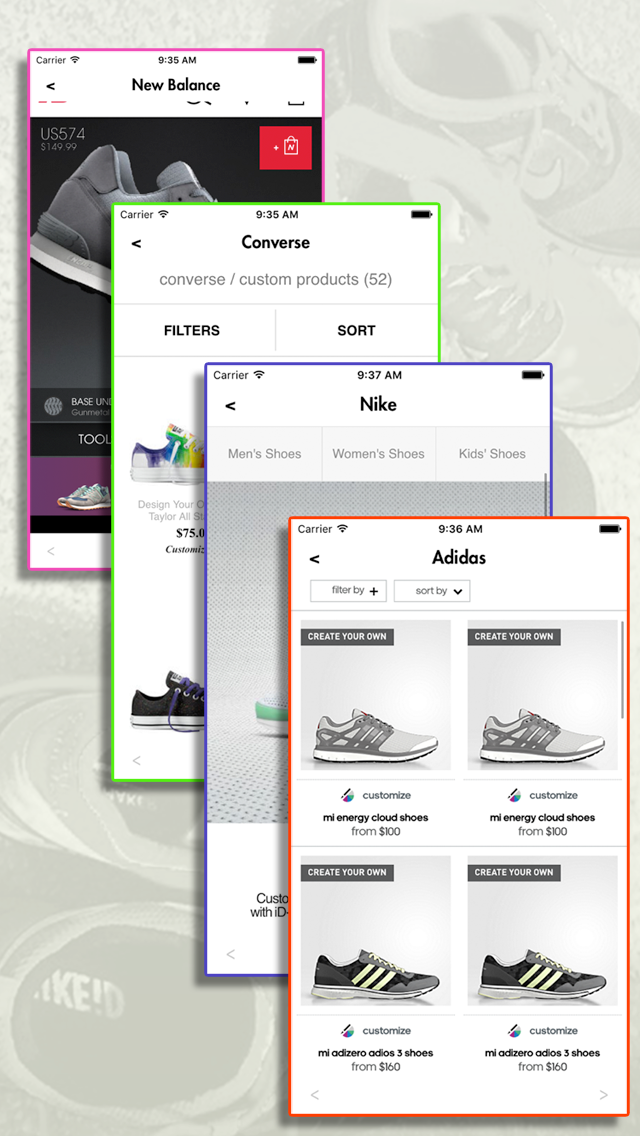Image resolution: width=640 pixels, height=1136 pixels.
Task: Select Women's Shoes tab
Action: 378,454
